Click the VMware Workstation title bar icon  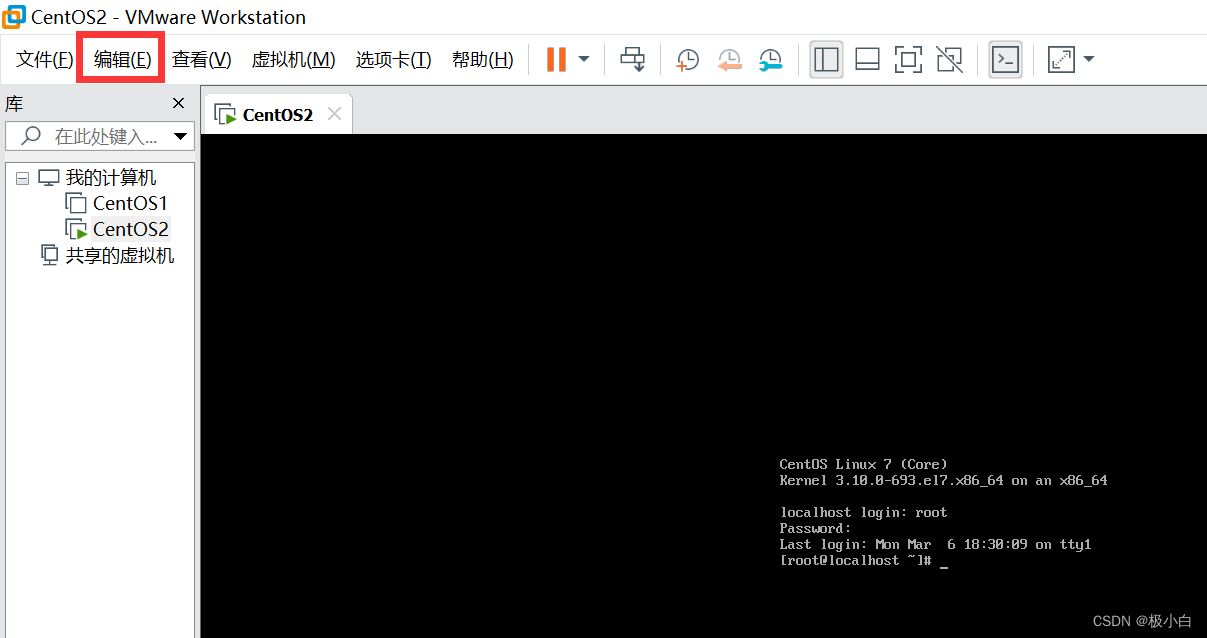(14, 17)
